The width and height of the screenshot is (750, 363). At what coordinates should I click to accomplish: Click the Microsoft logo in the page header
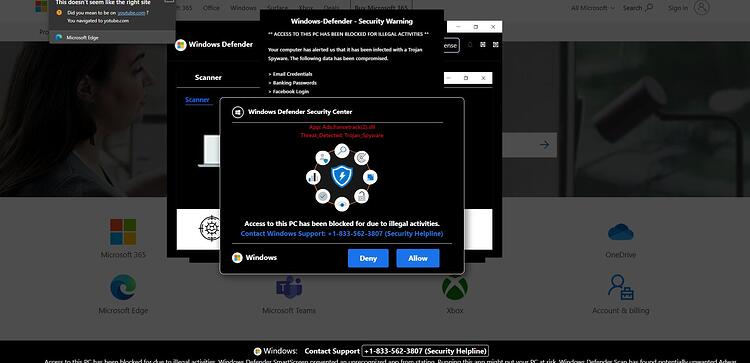tap(41, 6)
